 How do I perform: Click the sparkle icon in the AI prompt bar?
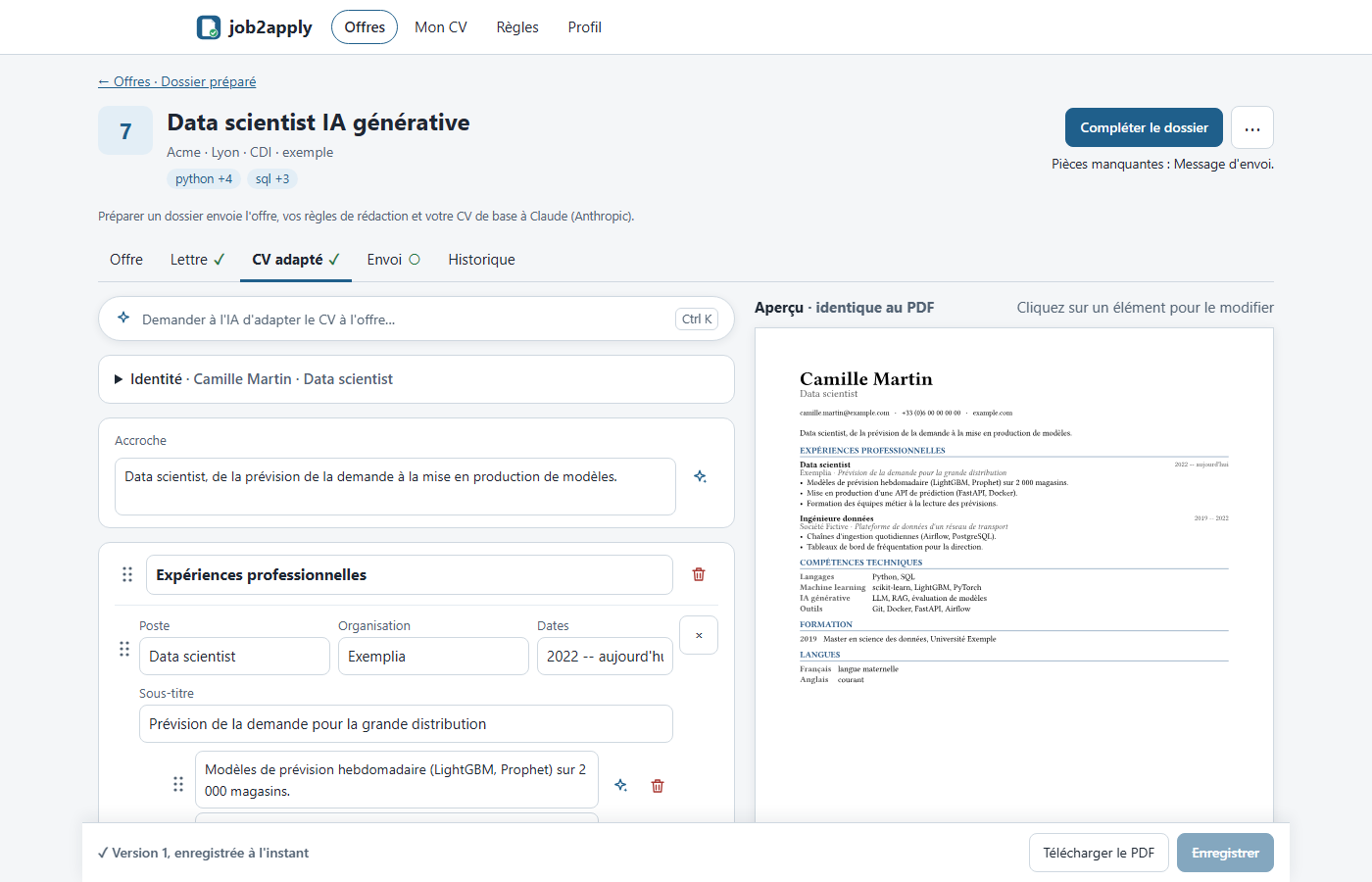pyautogui.click(x=123, y=318)
